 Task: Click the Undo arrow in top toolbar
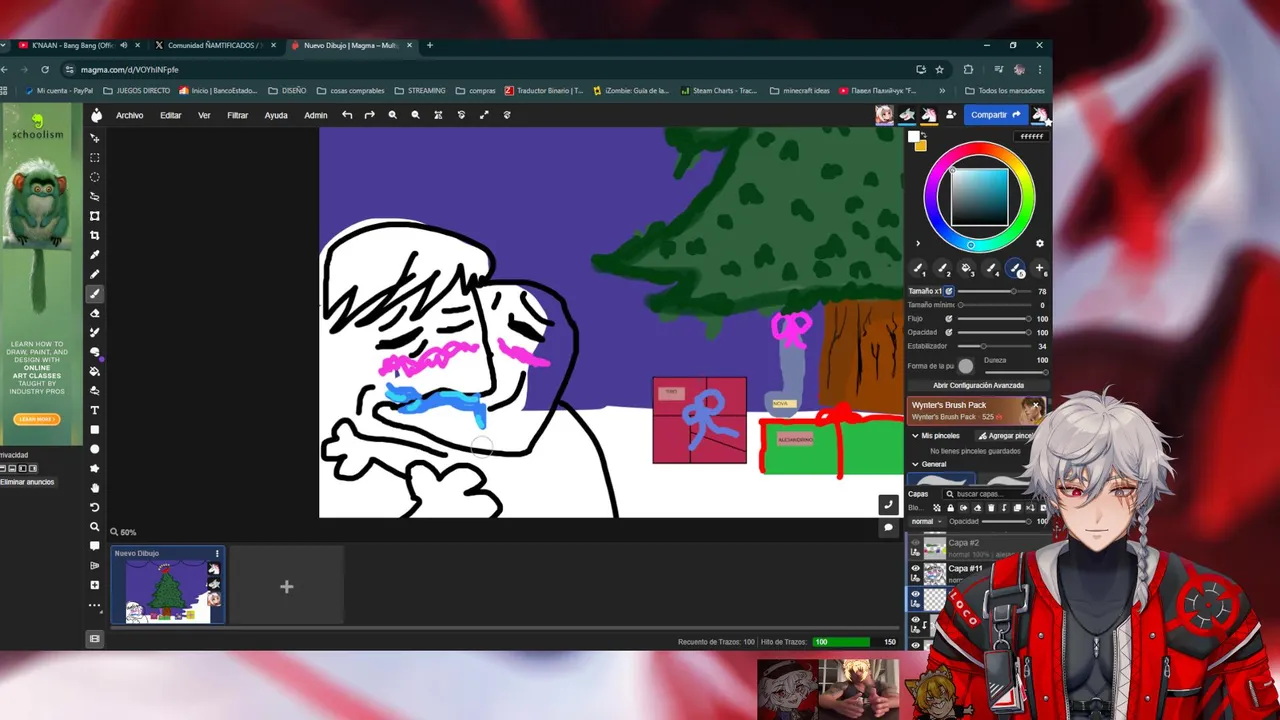click(x=347, y=115)
